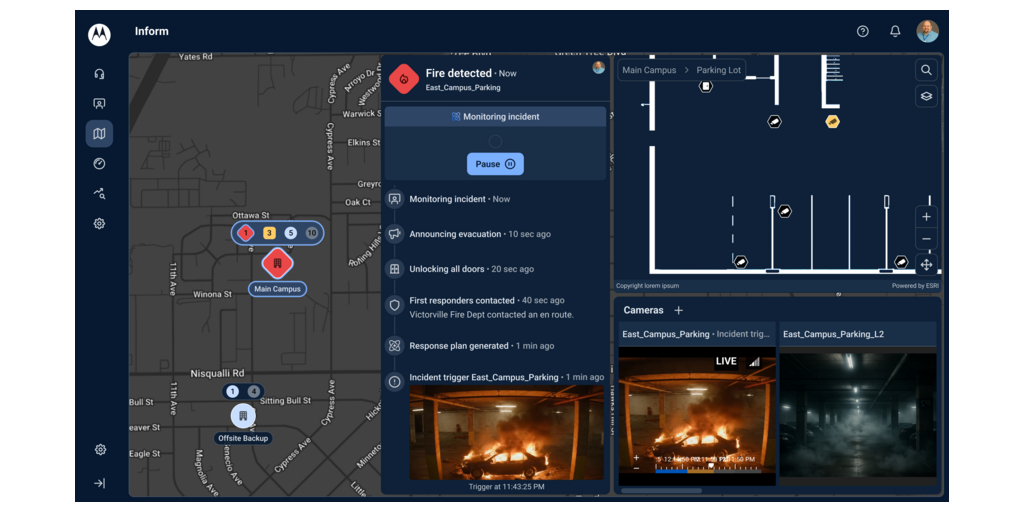Click the search icon on floor plan
This screenshot has height=512, width=1024.
(926, 70)
